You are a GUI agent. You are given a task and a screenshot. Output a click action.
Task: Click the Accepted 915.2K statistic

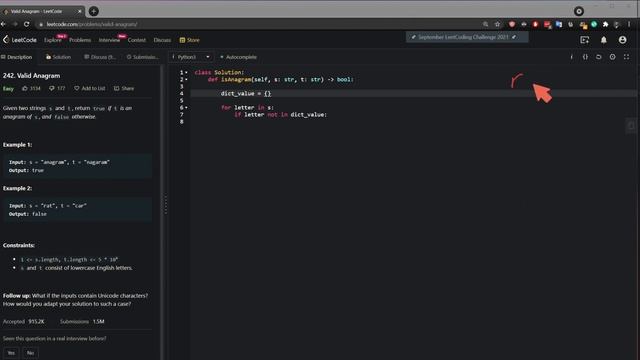[x=24, y=322]
